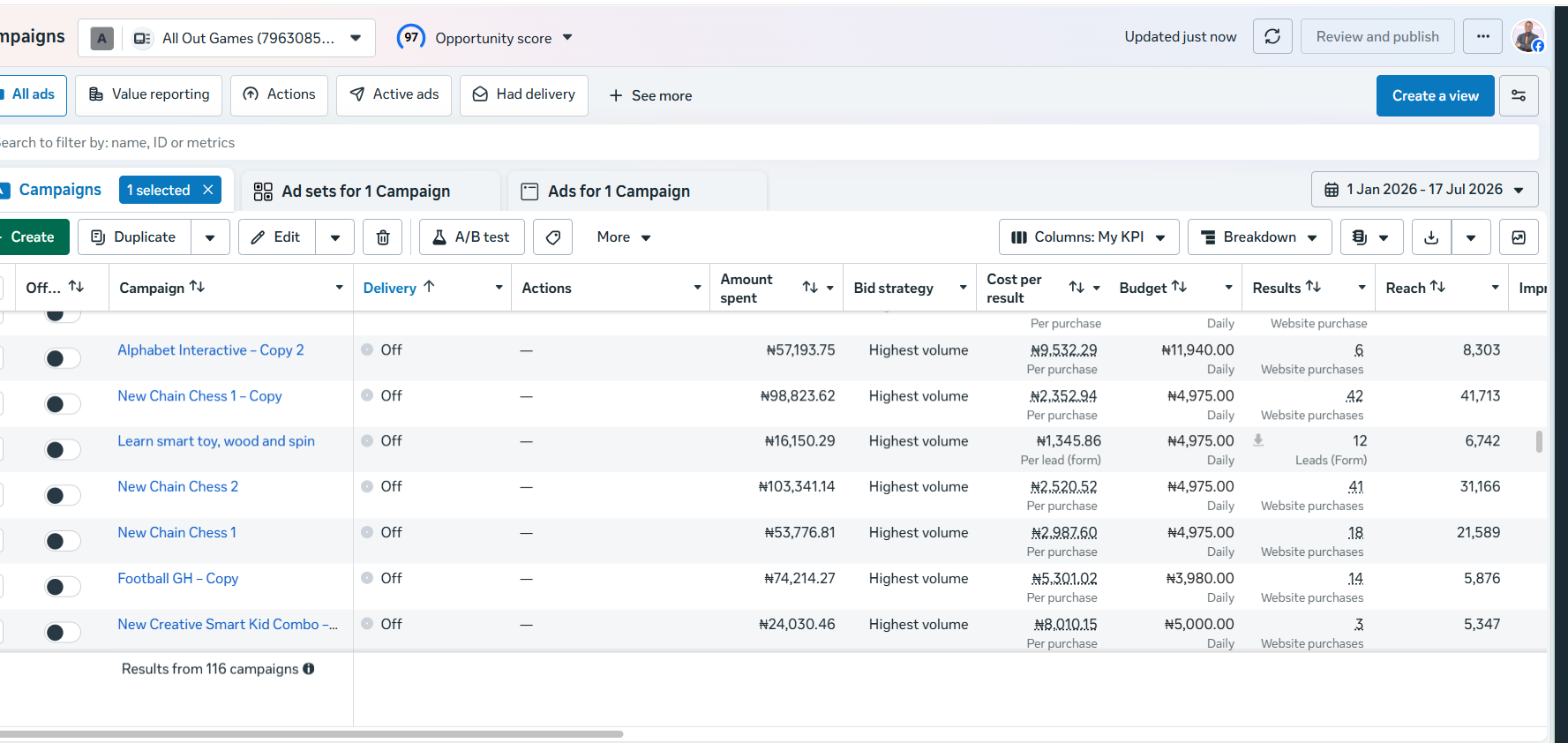Expand export options arrow

[1471, 237]
